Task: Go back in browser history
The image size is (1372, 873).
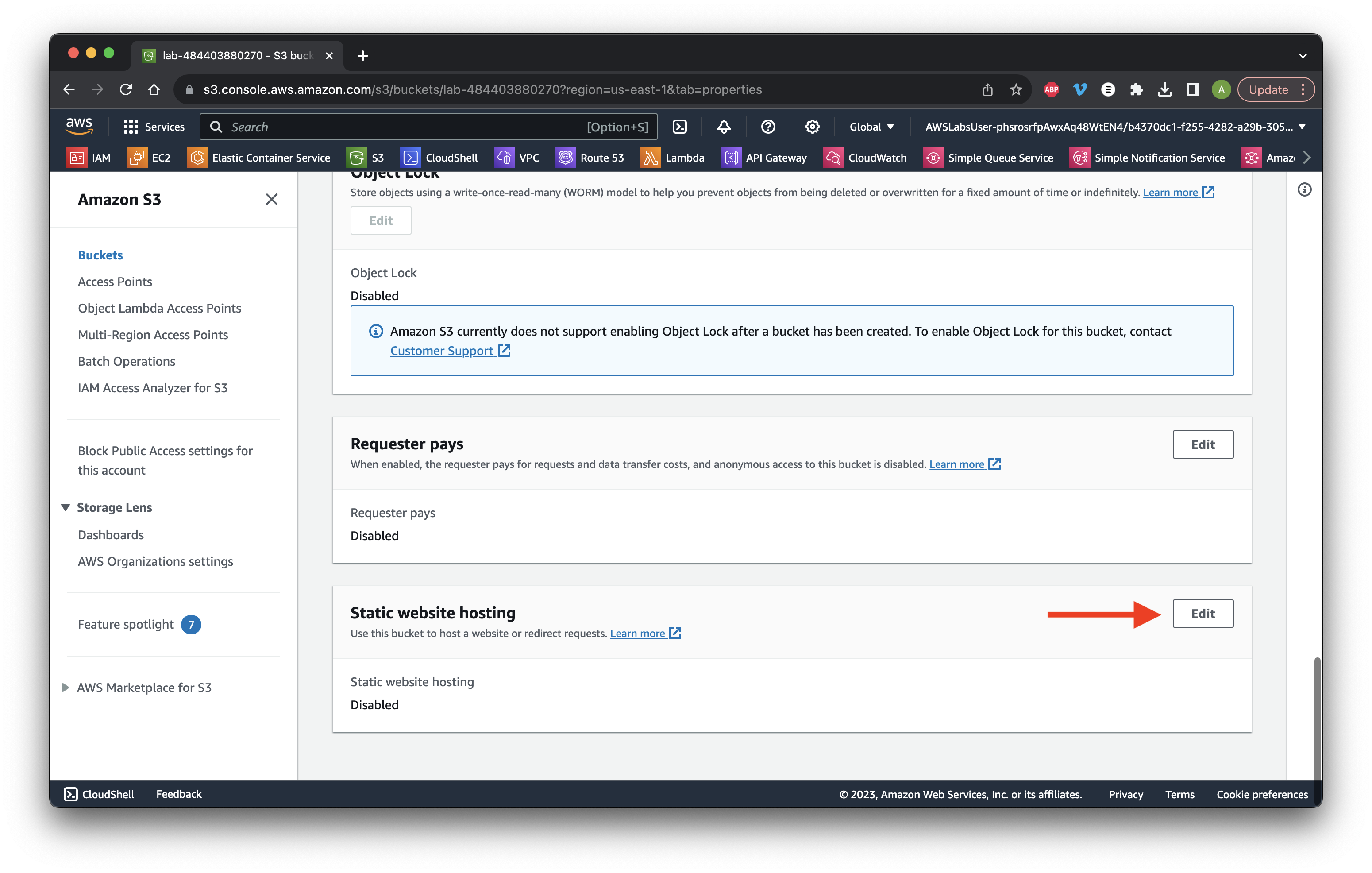Action: (x=69, y=89)
